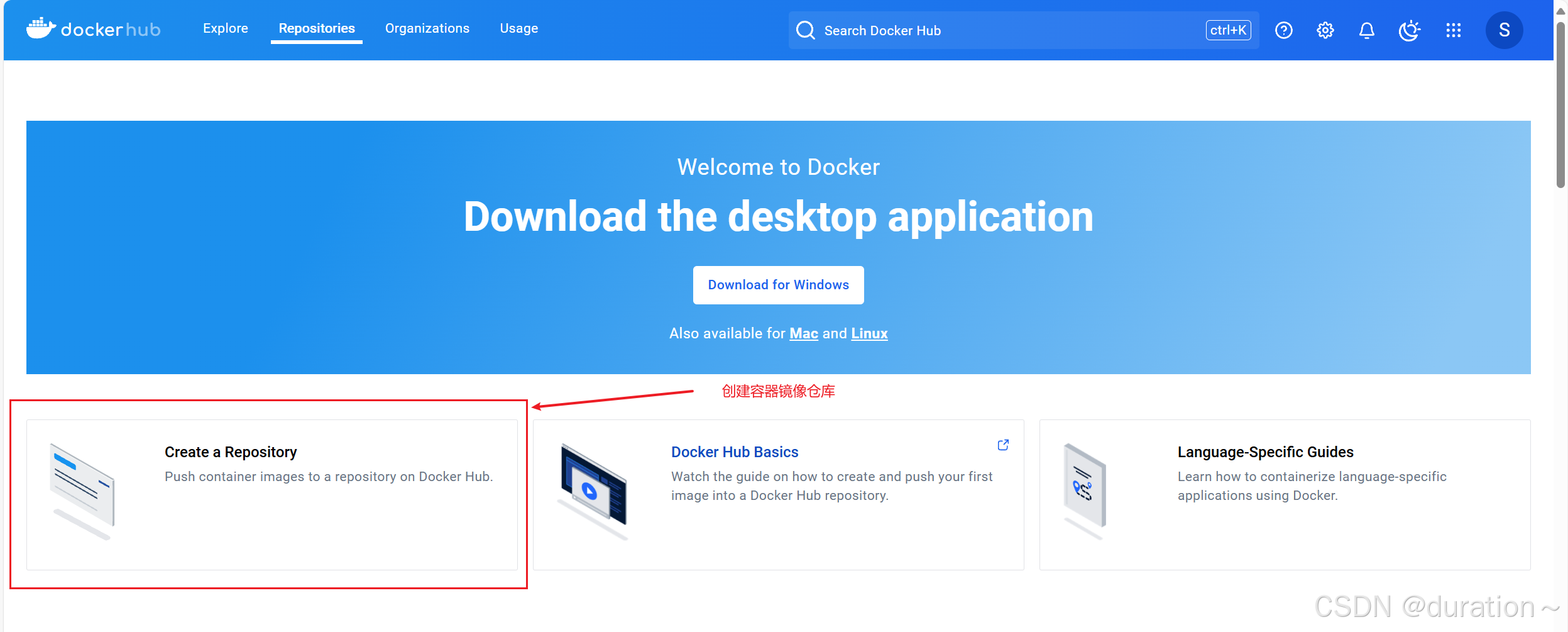Open the apps grid launcher icon

pos(1453,30)
